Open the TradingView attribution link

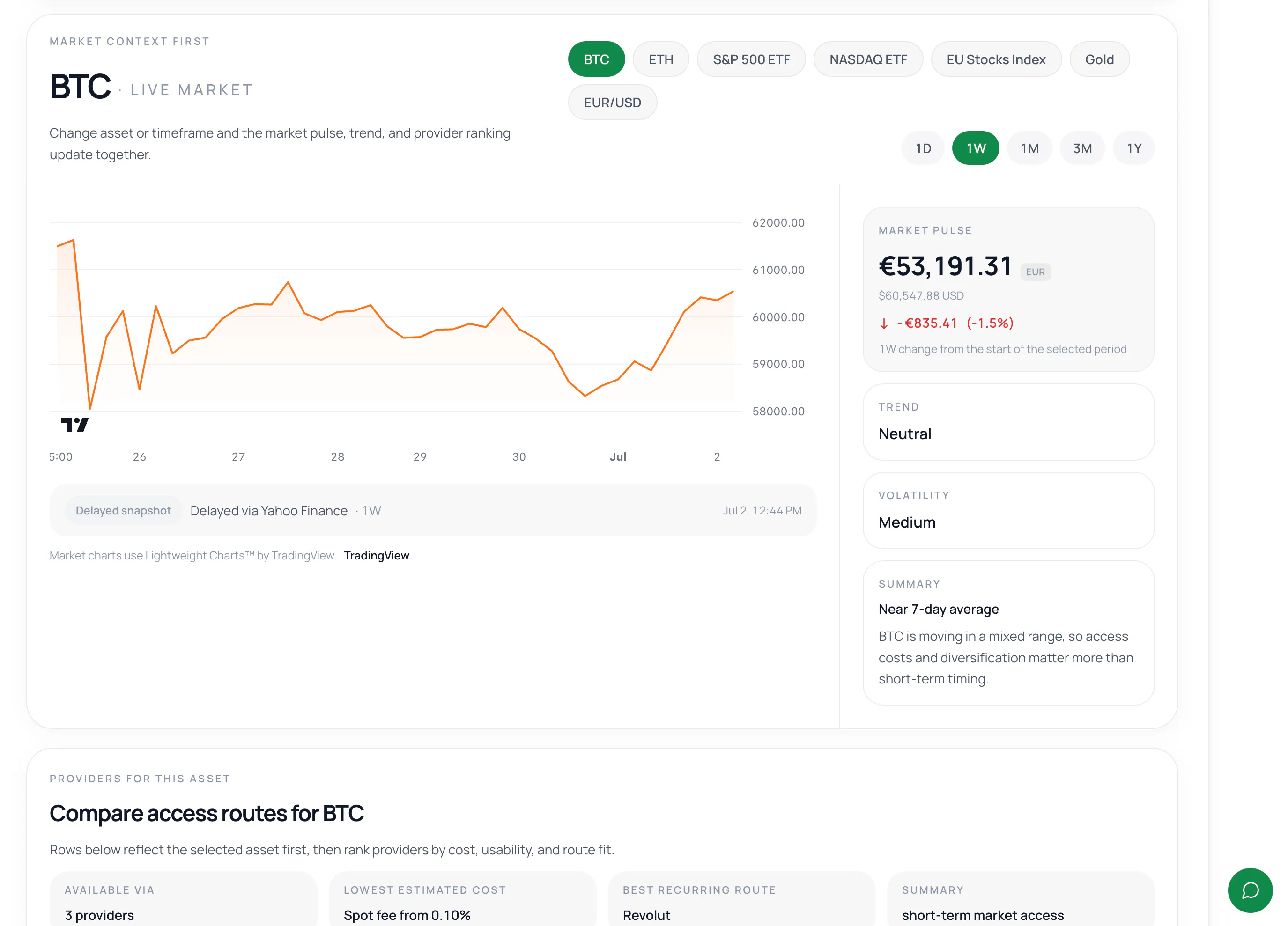point(377,555)
